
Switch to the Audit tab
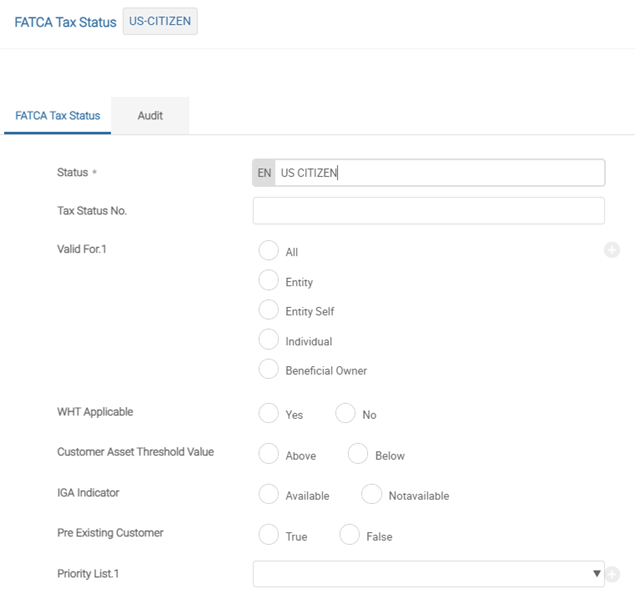pyautogui.click(x=150, y=115)
